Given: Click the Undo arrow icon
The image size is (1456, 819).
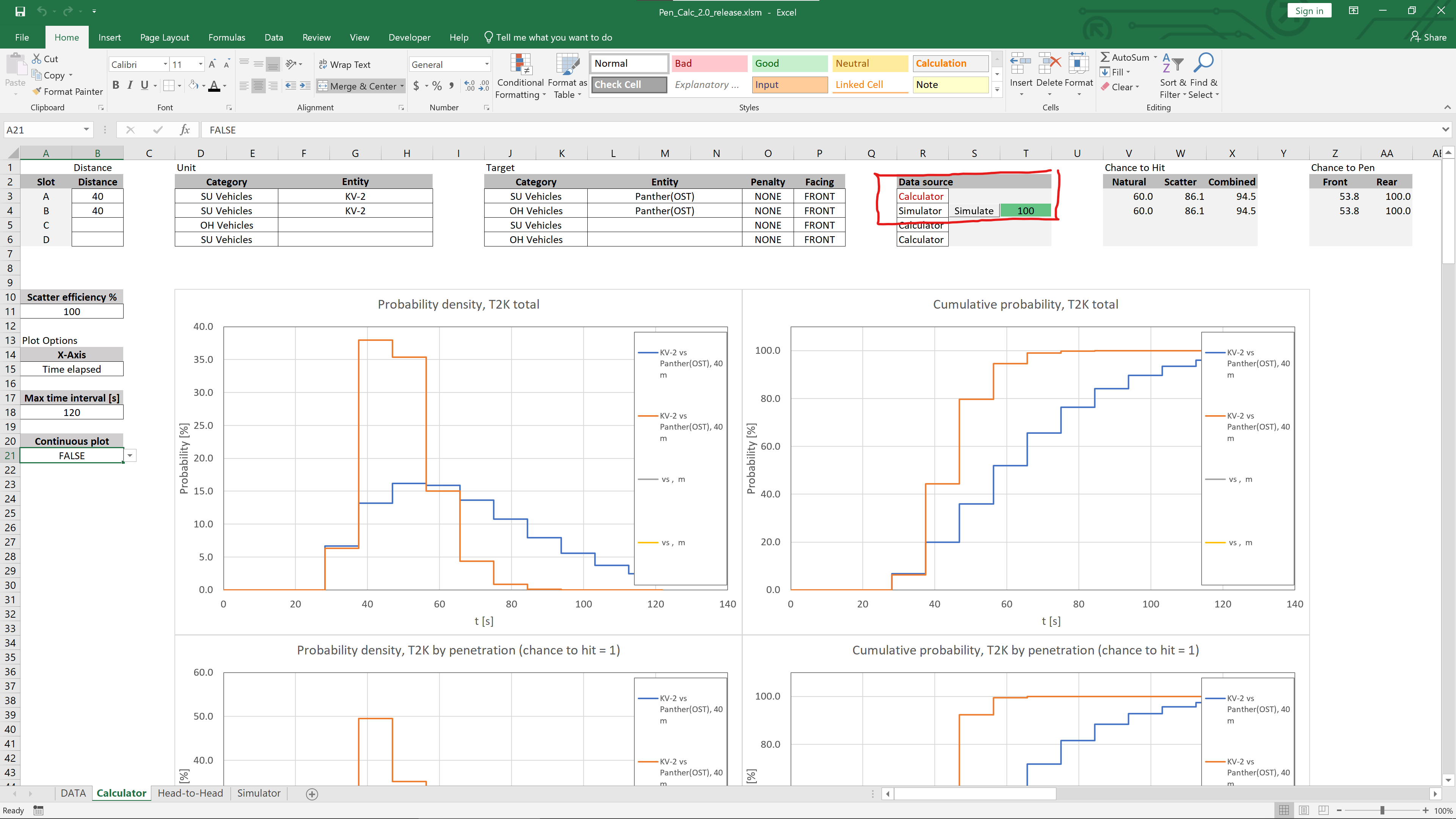Looking at the screenshot, I should click(x=41, y=11).
